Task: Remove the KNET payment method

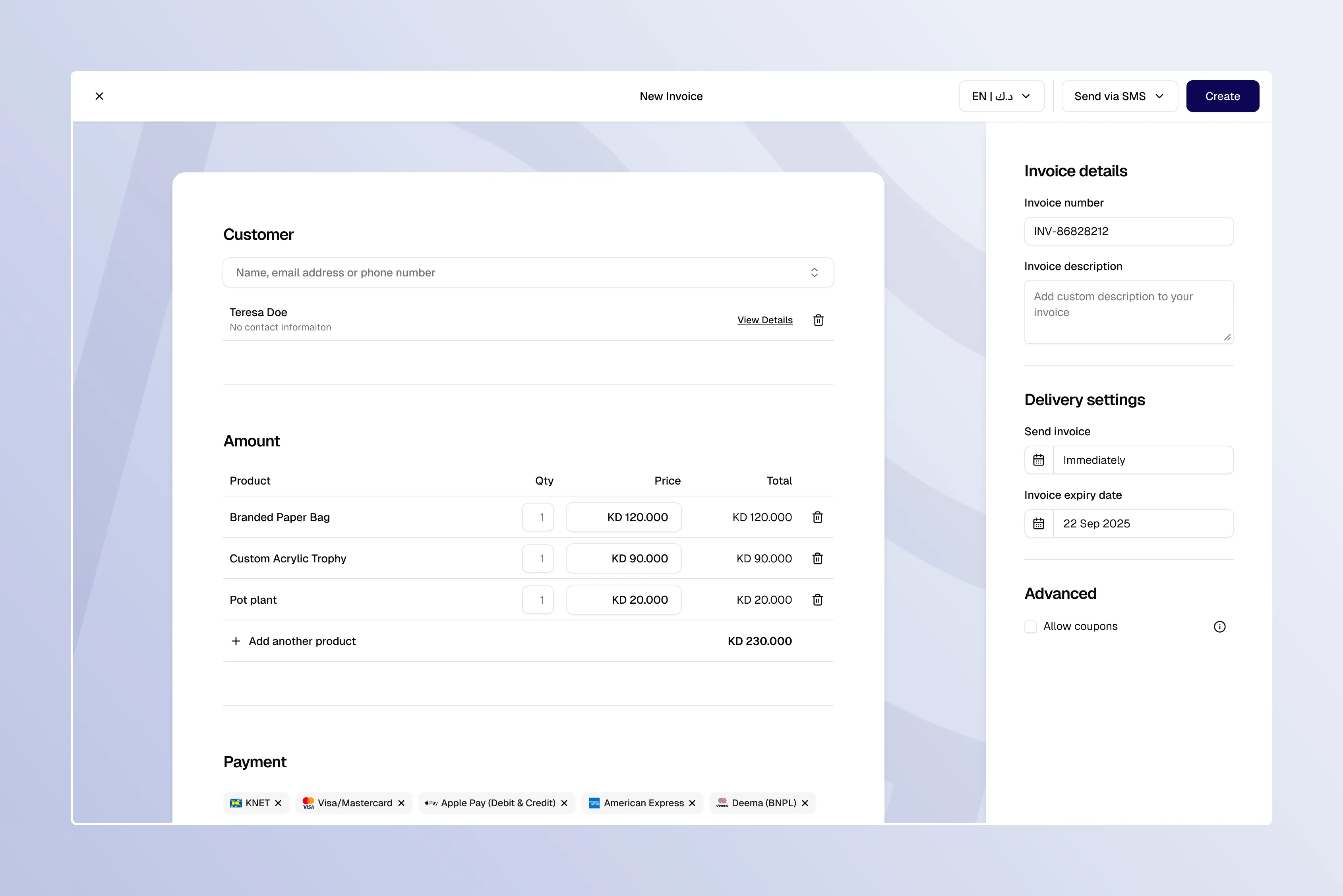Action: tap(279, 803)
